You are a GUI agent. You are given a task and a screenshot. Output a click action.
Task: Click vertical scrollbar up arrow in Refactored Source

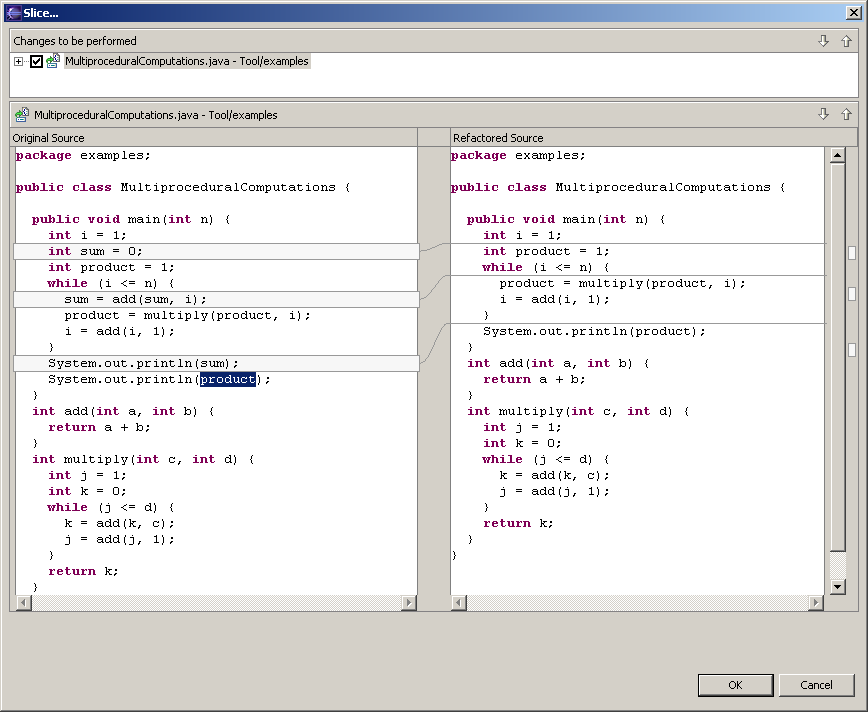pyautogui.click(x=838, y=156)
